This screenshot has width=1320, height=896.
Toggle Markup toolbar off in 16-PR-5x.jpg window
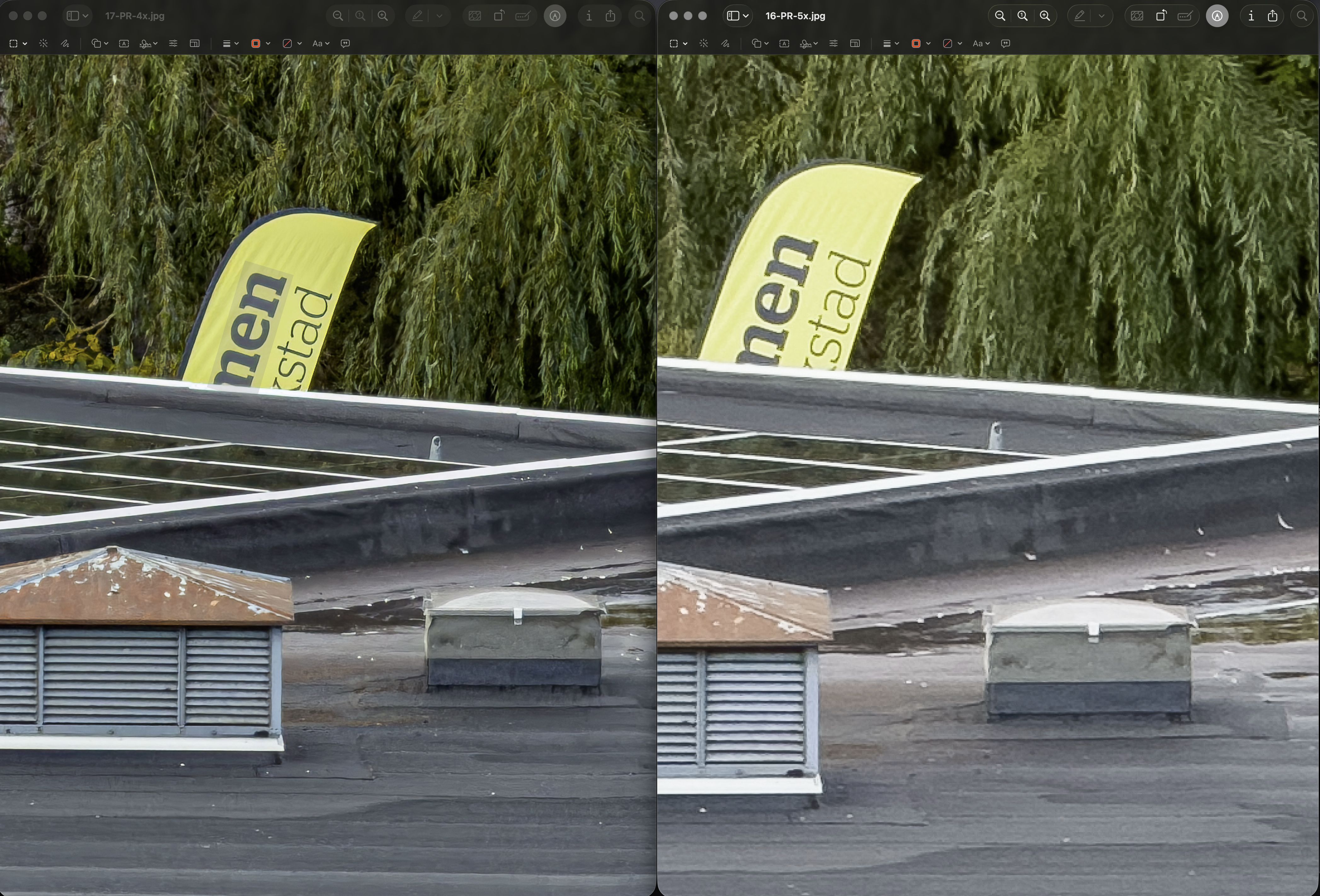coord(1217,16)
